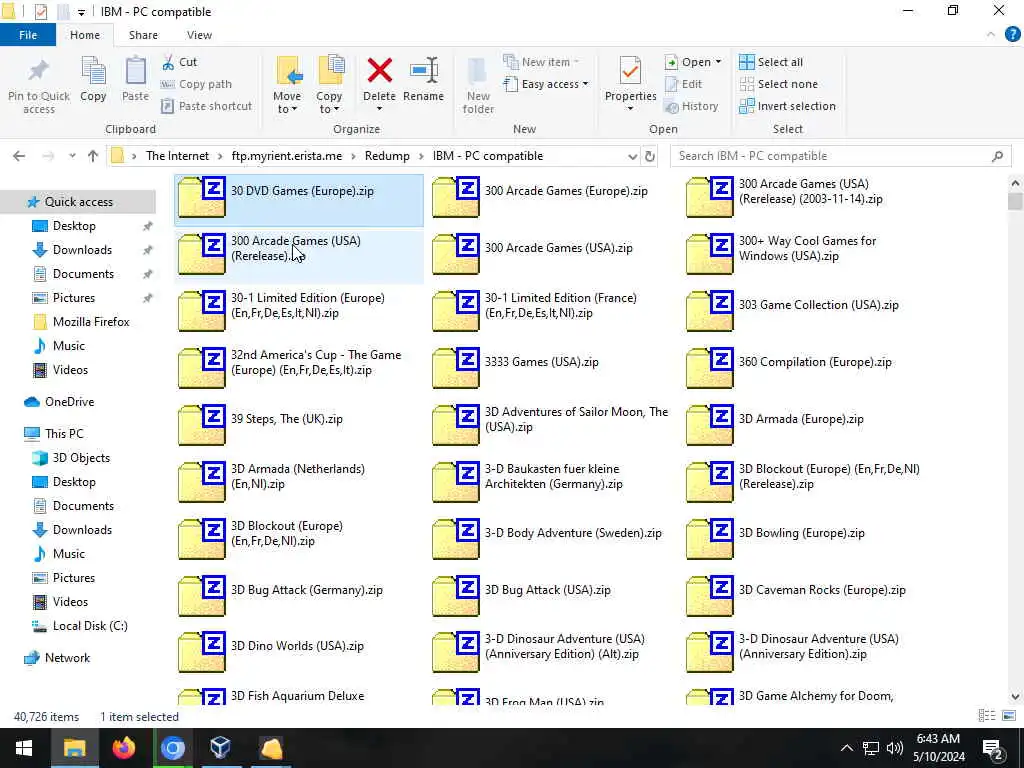The image size is (1024, 768).
Task: Click the Pin to Quick access icon
Action: coord(39,72)
